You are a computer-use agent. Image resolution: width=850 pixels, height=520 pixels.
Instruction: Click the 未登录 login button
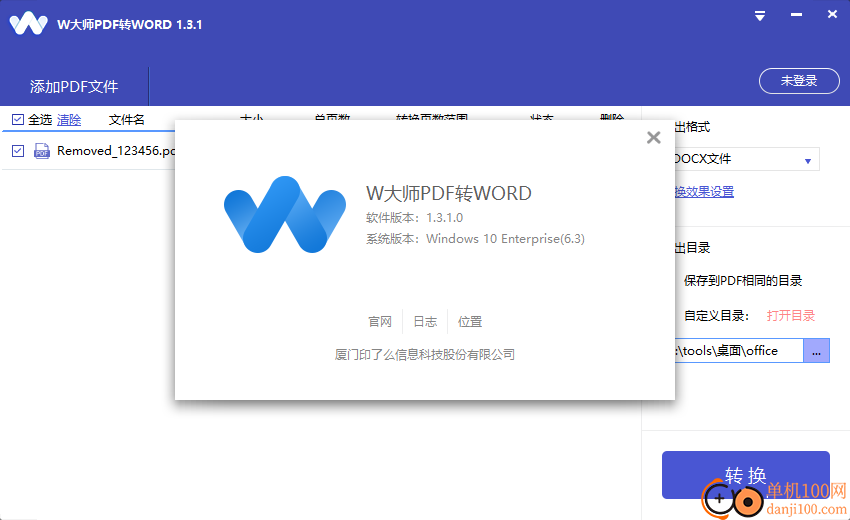point(799,81)
